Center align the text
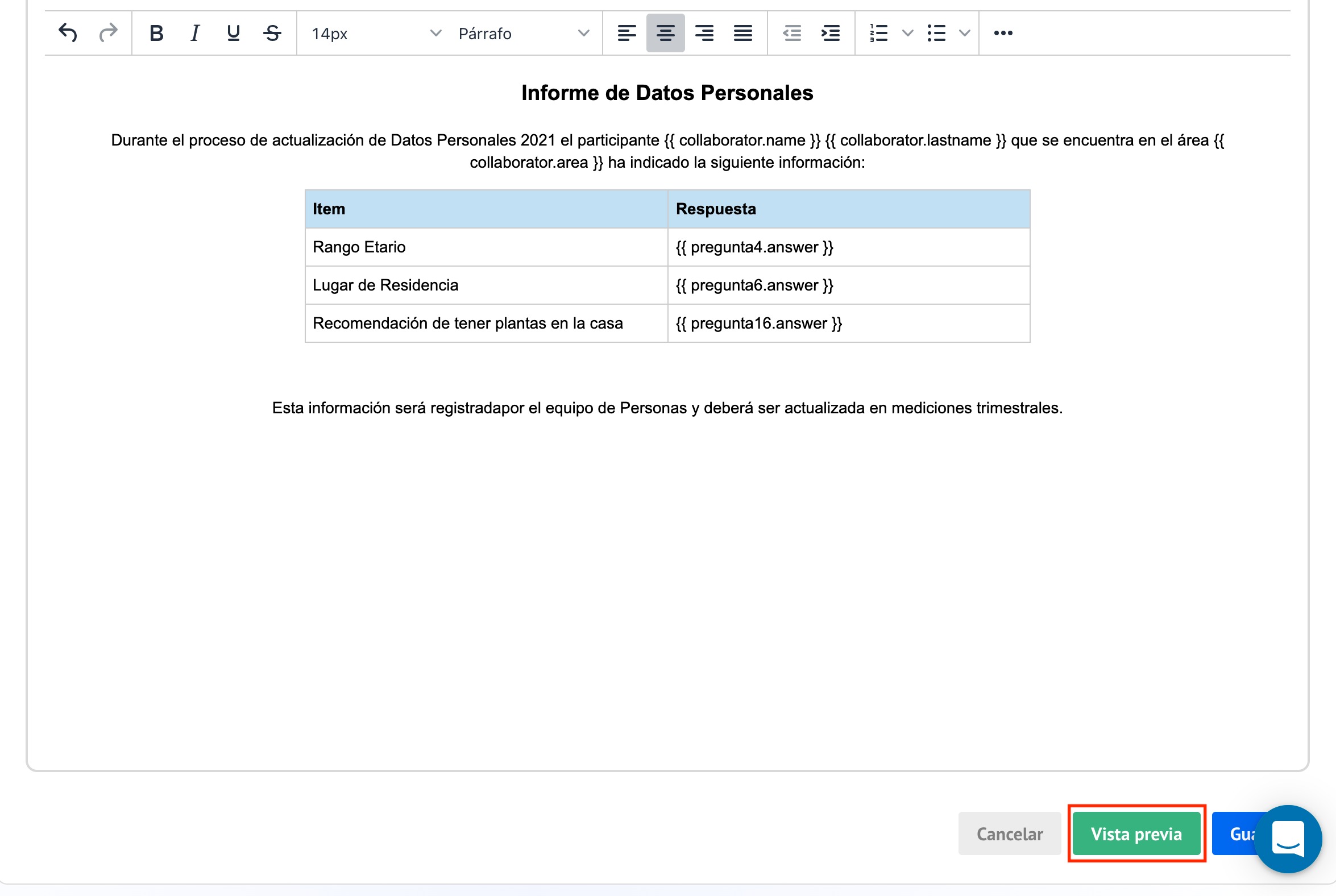 click(665, 33)
